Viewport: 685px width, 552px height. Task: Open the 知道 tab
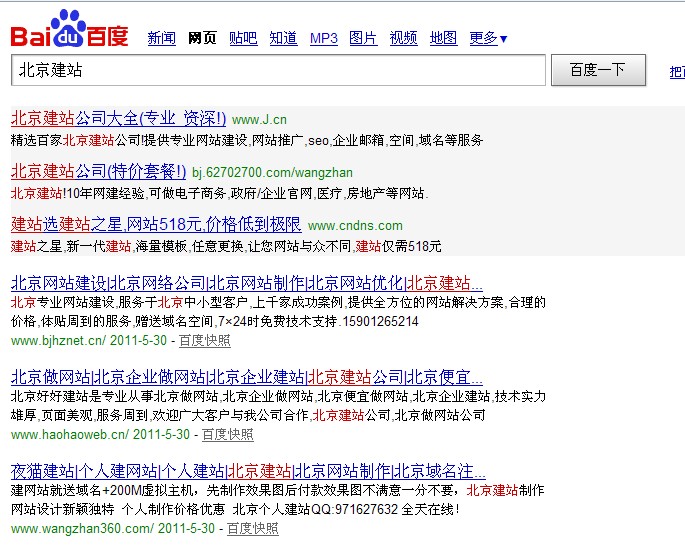coord(283,38)
